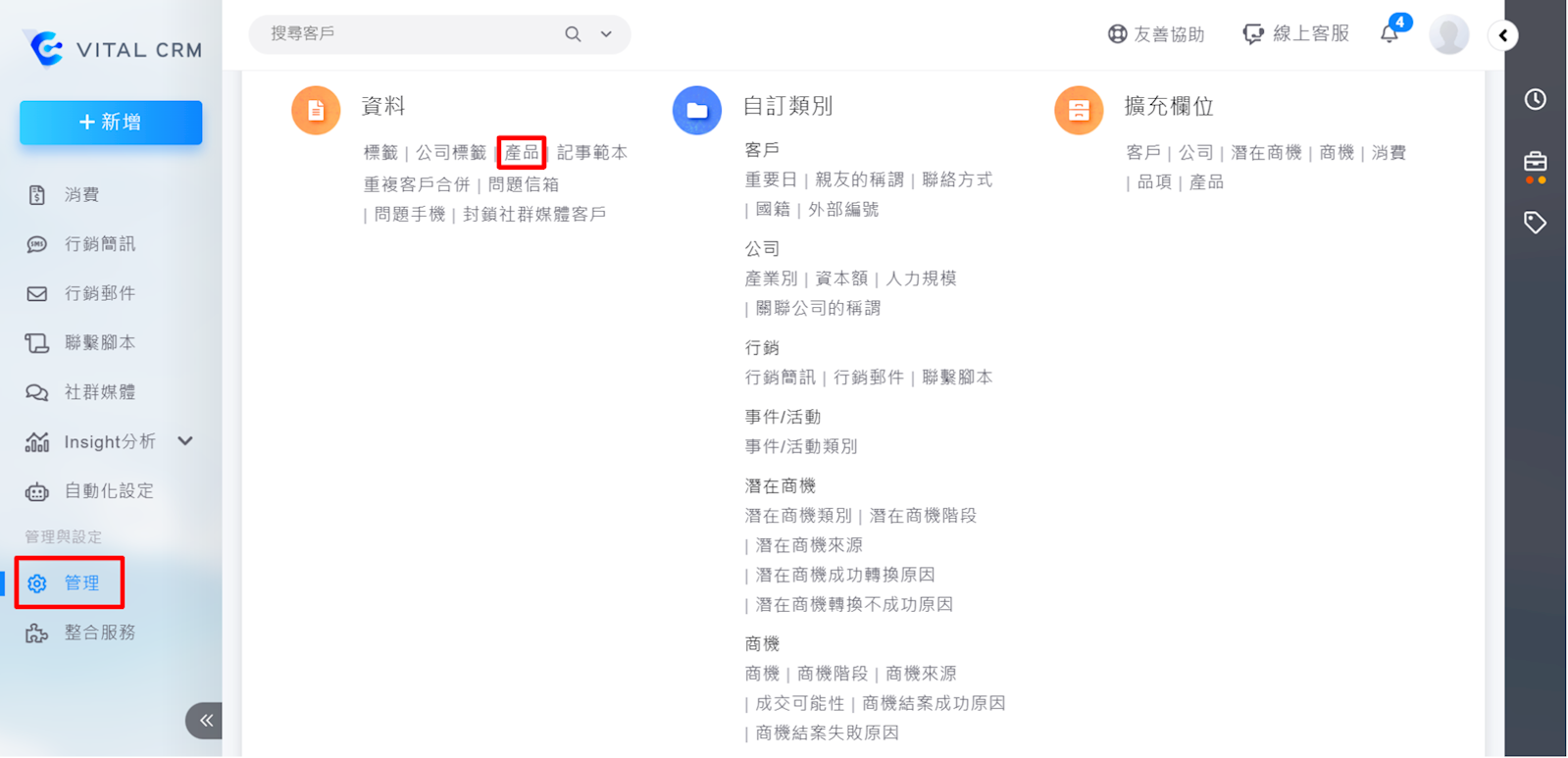1568x758 pixels.
Task: Go to 行銷郵件 in the sidebar
Action: click(100, 293)
